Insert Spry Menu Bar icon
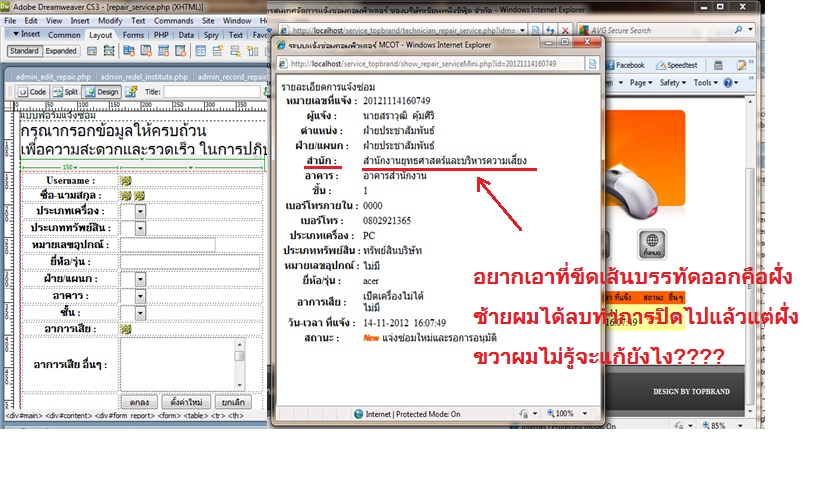 point(129,51)
